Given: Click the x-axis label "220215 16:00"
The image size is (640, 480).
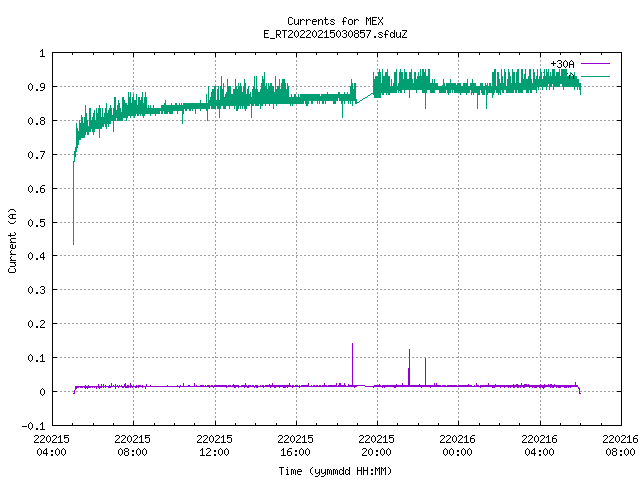Looking at the screenshot, I should [296, 445].
